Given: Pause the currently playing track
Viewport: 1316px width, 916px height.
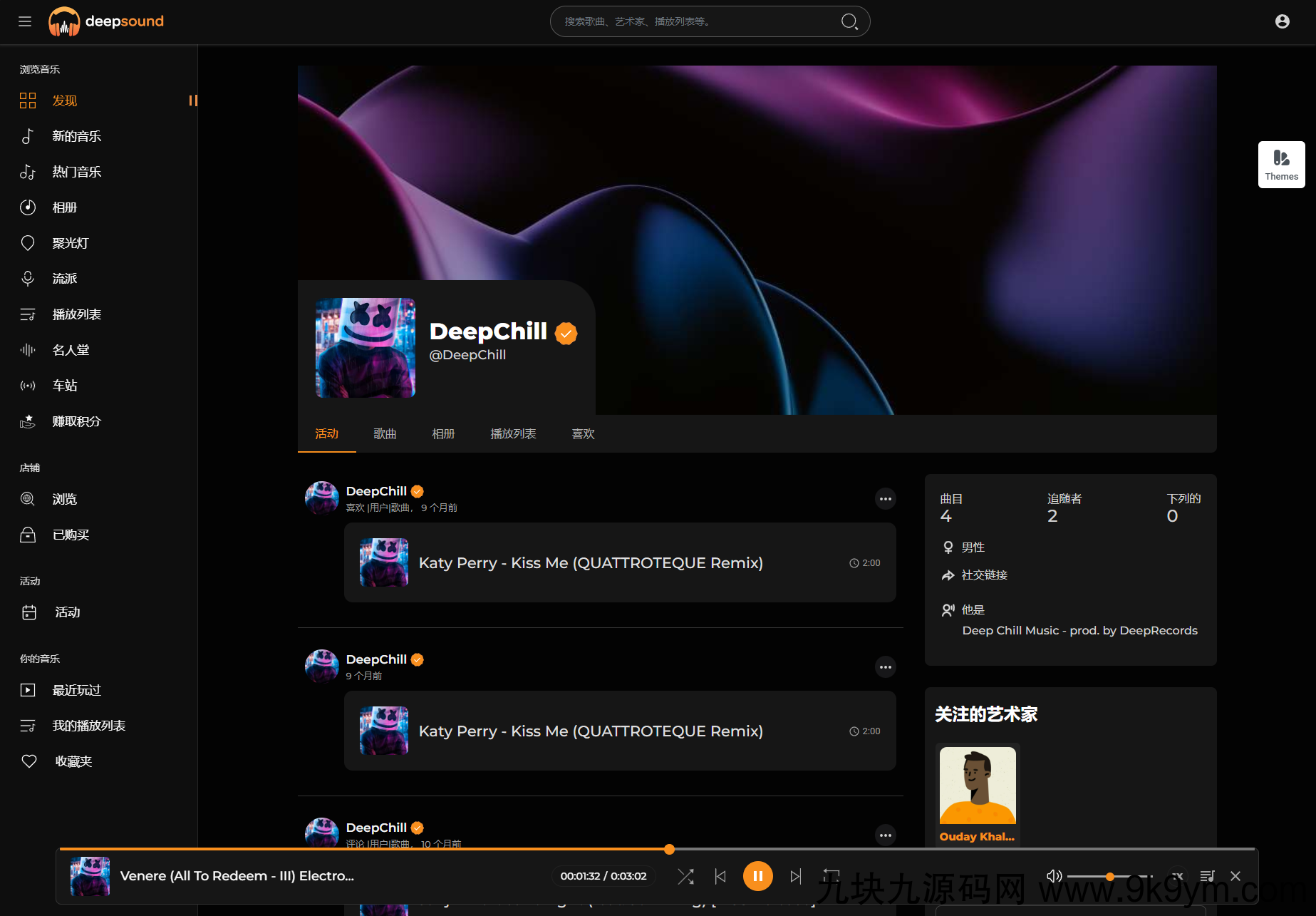Looking at the screenshot, I should tap(758, 876).
